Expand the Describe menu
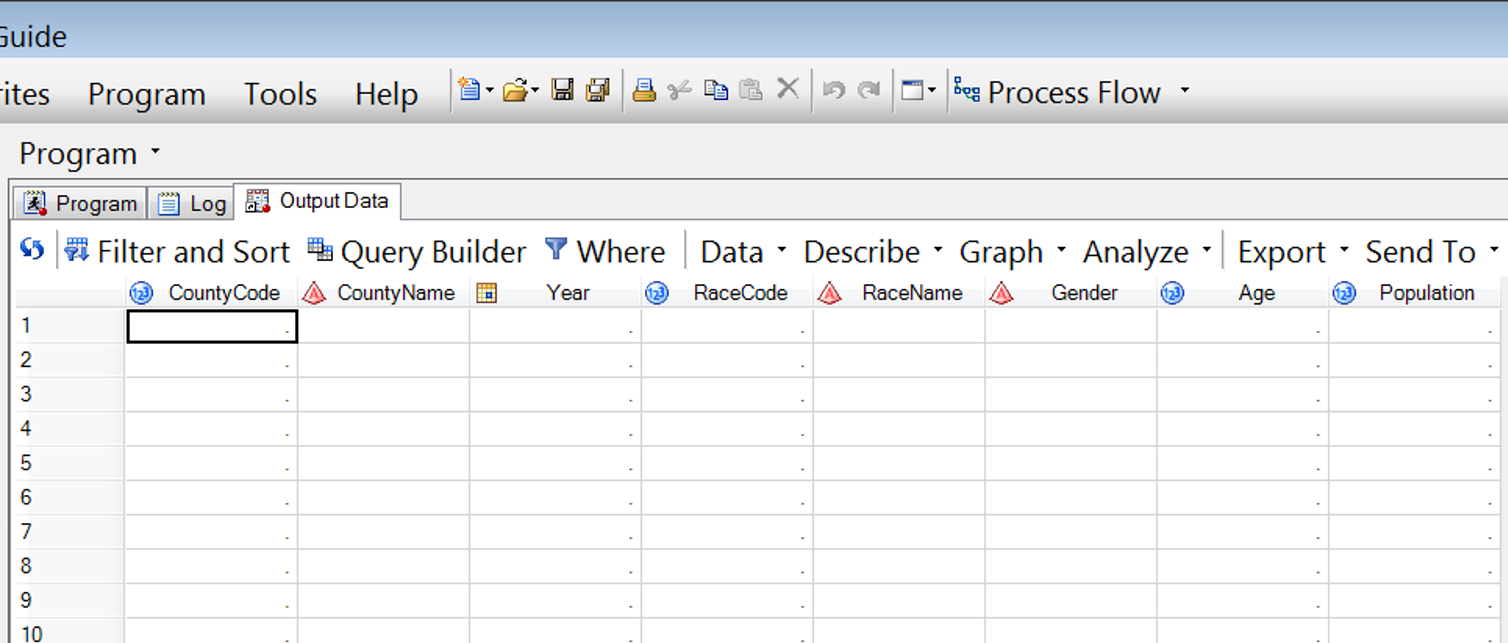1508x643 pixels. click(873, 252)
